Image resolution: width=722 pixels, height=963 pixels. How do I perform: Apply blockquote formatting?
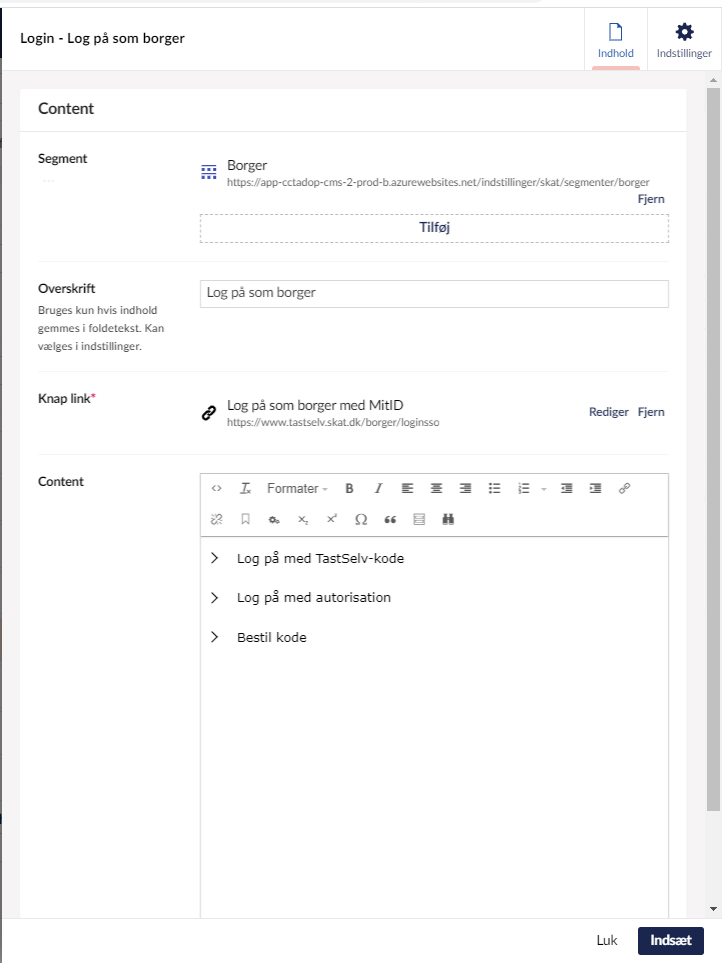point(390,520)
